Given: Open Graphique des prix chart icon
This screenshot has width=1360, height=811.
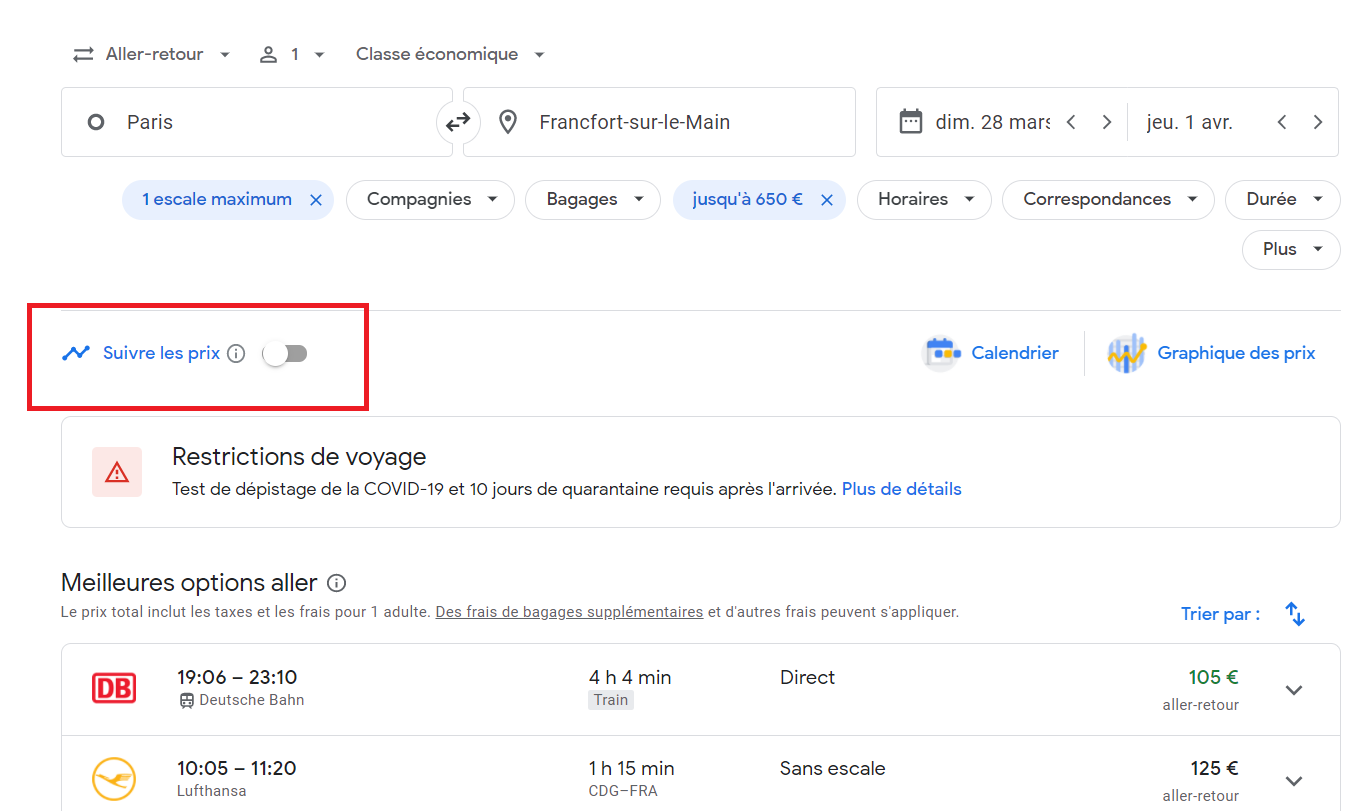Looking at the screenshot, I should (1126, 353).
